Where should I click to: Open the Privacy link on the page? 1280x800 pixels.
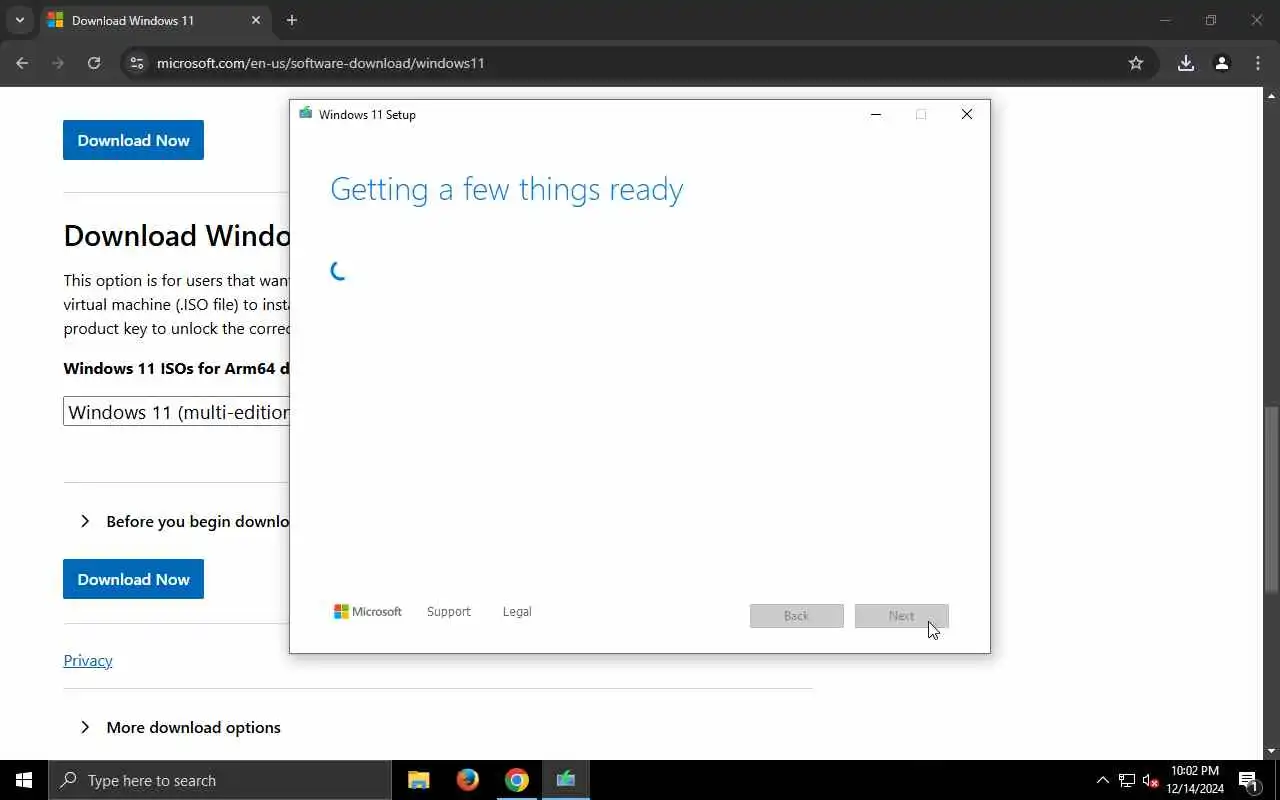[x=88, y=660]
